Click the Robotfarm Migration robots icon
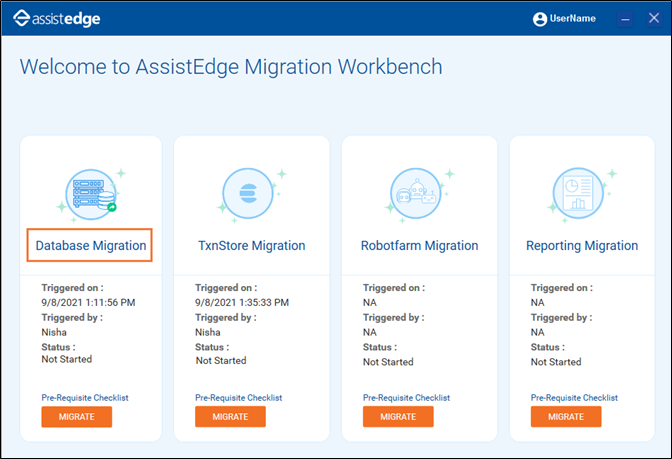Image resolution: width=672 pixels, height=459 pixels. (x=416, y=193)
